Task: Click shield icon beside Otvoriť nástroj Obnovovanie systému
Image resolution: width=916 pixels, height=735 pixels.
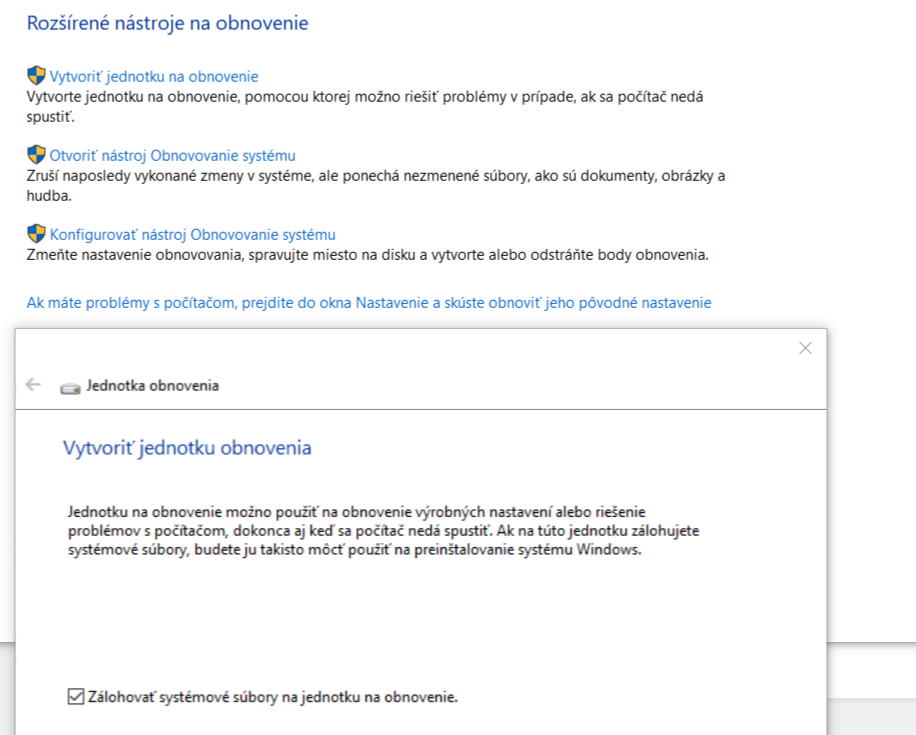Action: click(36, 155)
